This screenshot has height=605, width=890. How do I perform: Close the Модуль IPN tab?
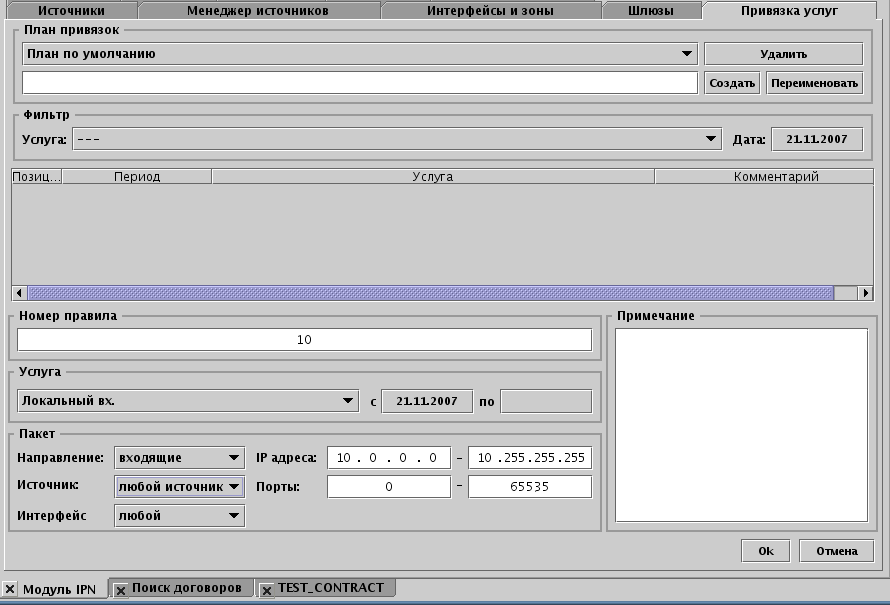coord(10,589)
